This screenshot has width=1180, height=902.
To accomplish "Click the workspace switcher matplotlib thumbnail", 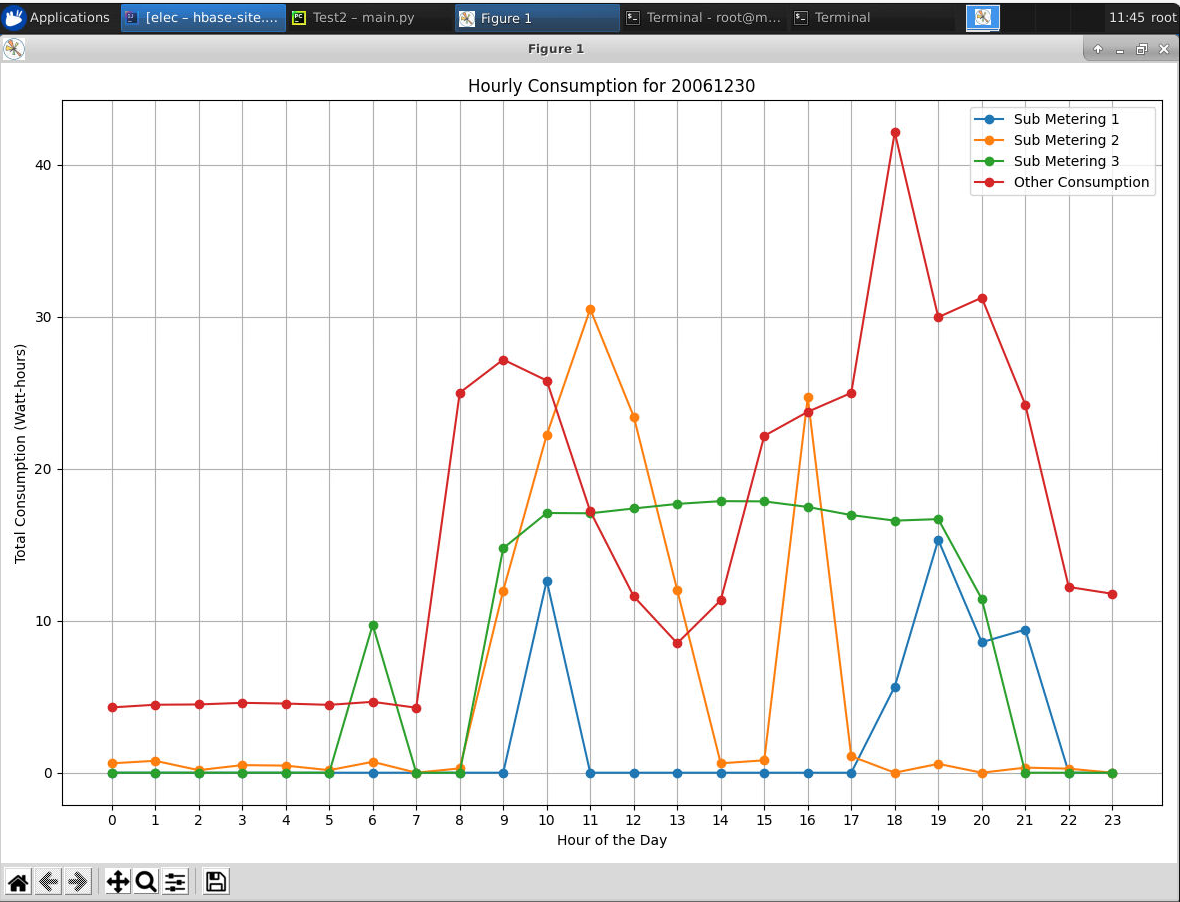I will [982, 17].
